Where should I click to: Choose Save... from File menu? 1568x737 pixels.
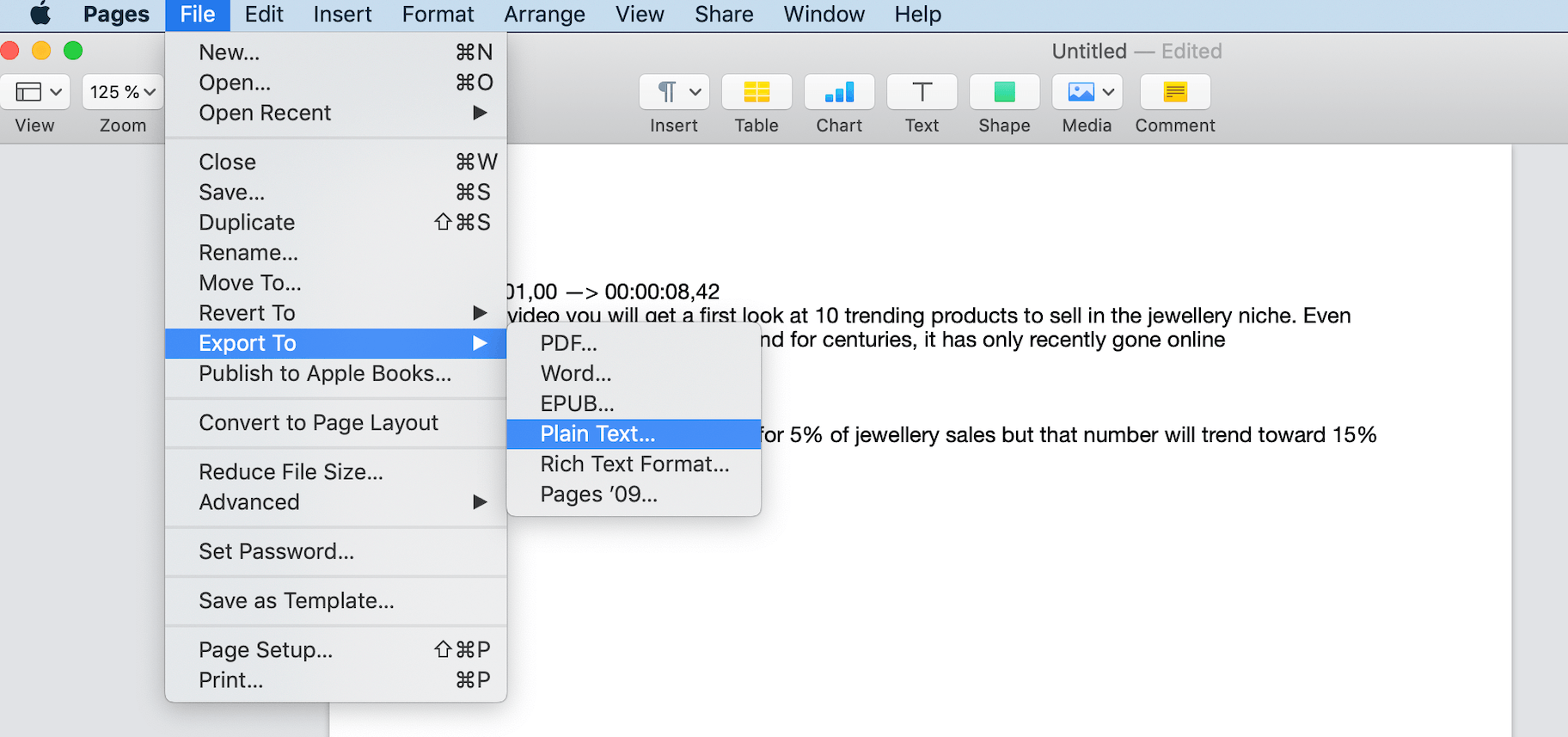(x=335, y=192)
